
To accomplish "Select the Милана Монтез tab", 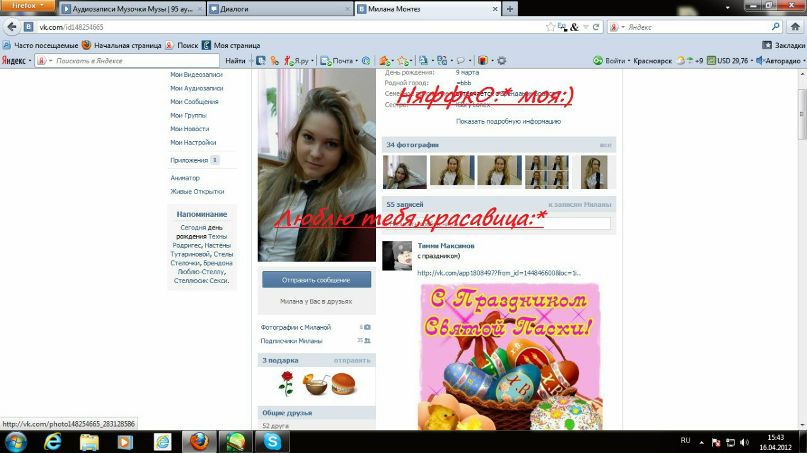I will (427, 9).
